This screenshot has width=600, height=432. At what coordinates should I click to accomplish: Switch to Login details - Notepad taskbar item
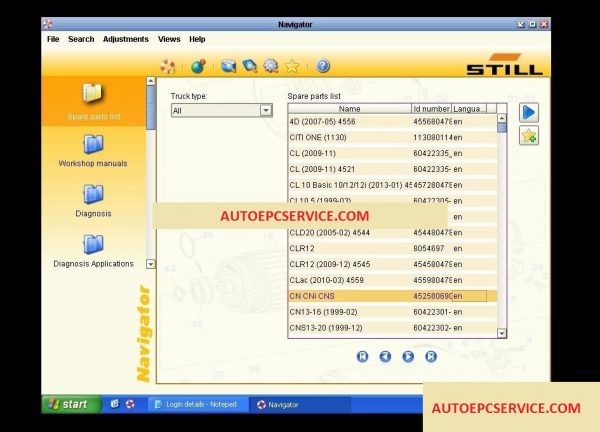tap(198, 404)
